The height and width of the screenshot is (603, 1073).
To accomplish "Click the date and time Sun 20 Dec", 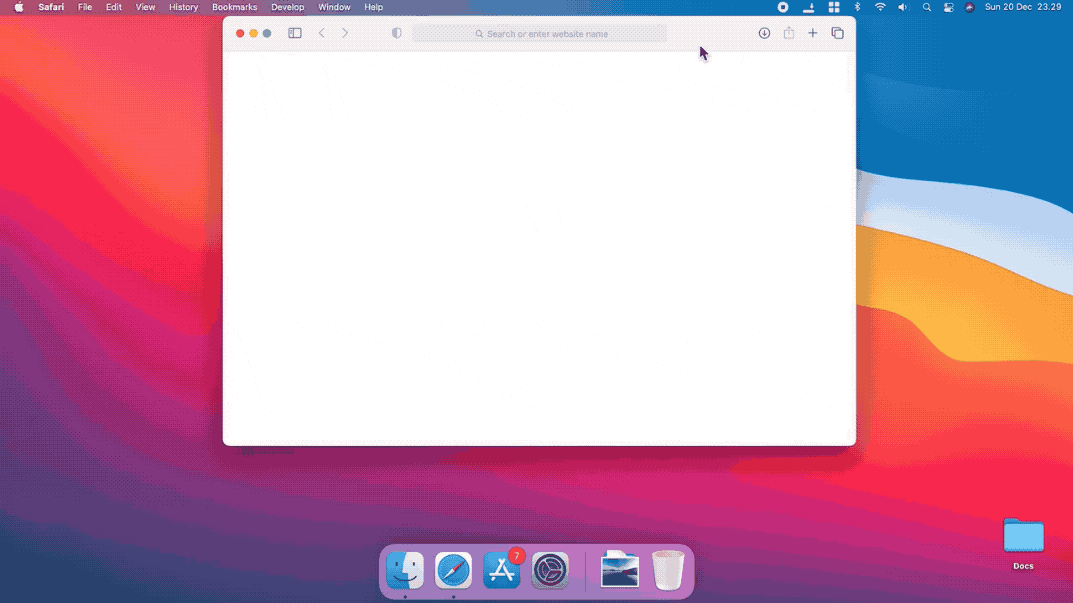I will [1023, 7].
